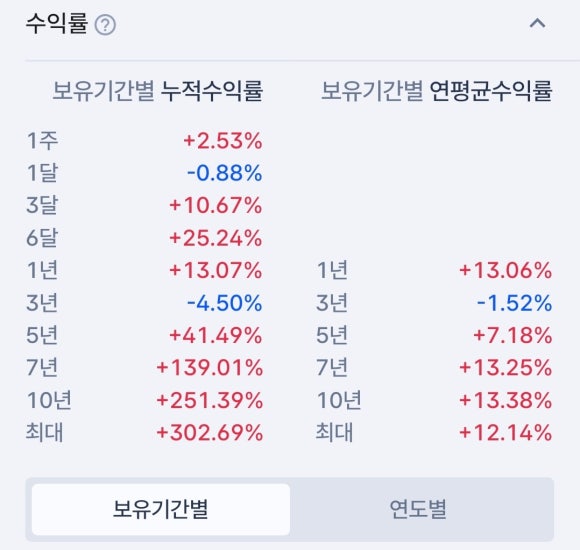The height and width of the screenshot is (550, 580).
Task: Click the 보유기간별 연평균수익률 column heading
Action: pos(437,91)
